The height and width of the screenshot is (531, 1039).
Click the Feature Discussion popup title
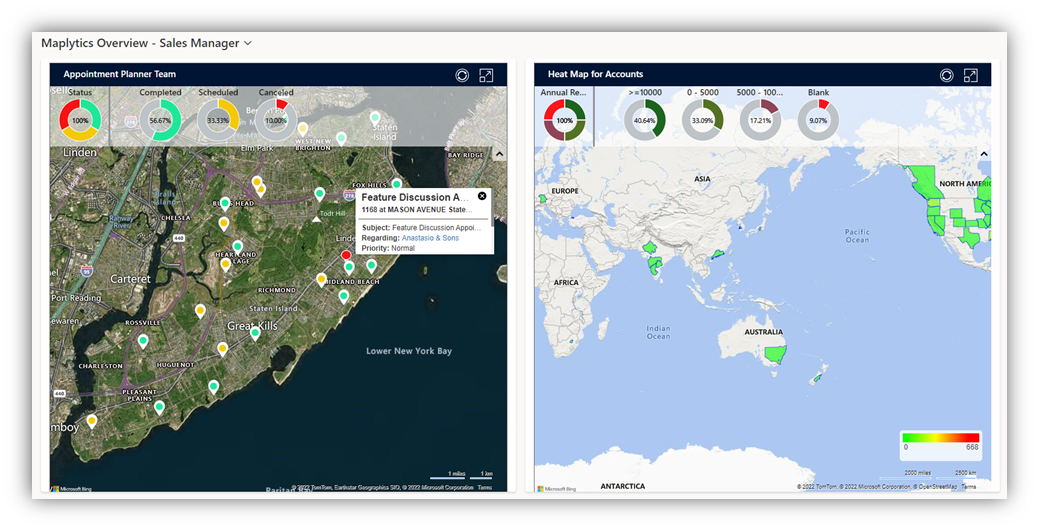coord(415,198)
